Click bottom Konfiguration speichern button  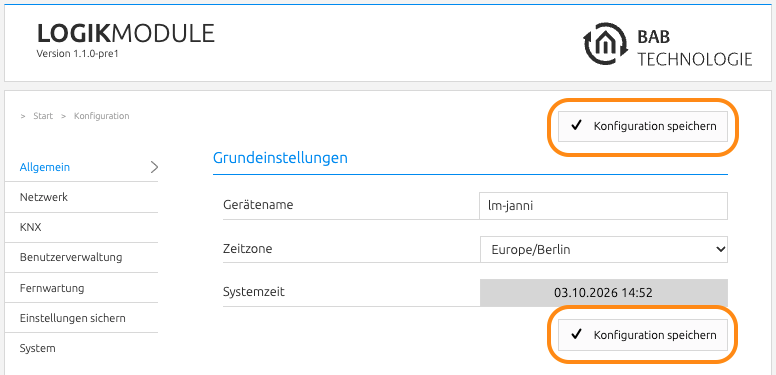pyautogui.click(x=643, y=335)
